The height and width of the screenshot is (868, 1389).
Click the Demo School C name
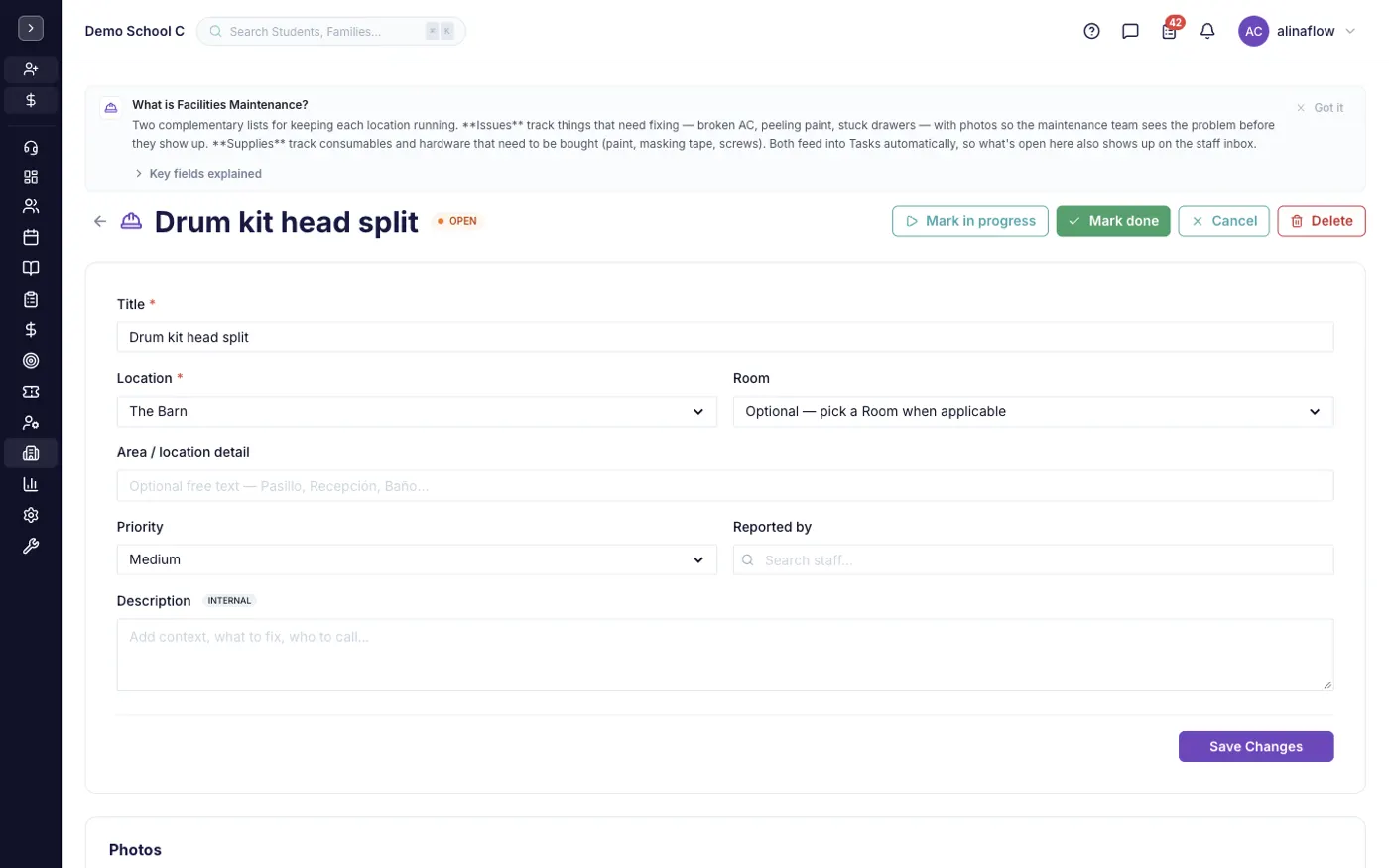pos(135,31)
